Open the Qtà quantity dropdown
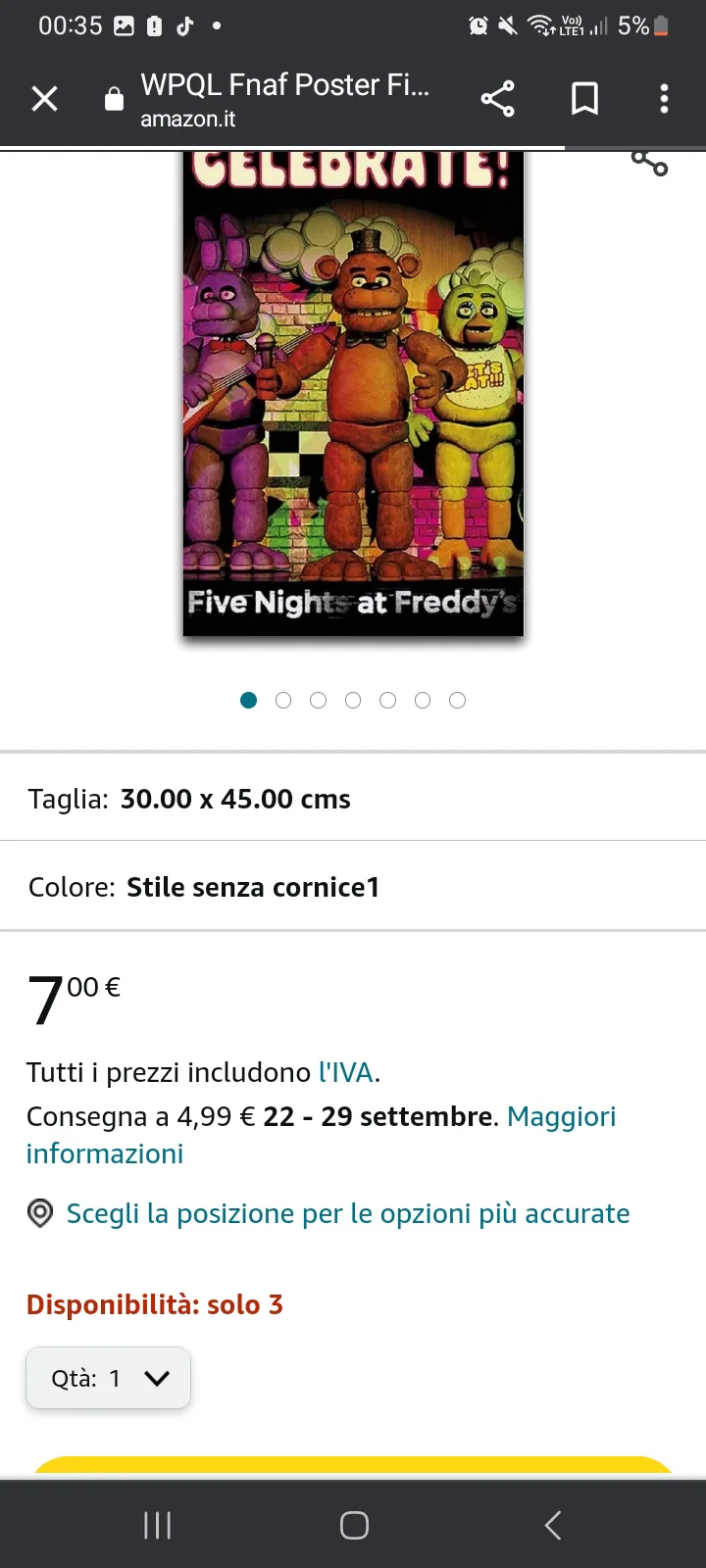Image resolution: width=706 pixels, height=1568 pixels. tap(108, 1378)
